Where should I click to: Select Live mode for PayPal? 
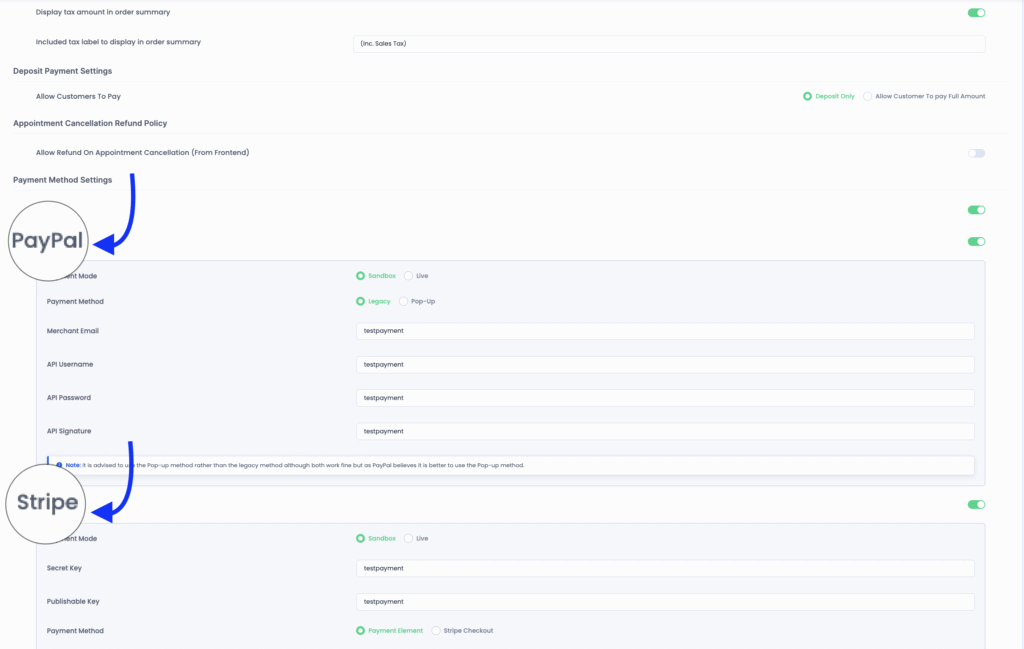click(409, 275)
